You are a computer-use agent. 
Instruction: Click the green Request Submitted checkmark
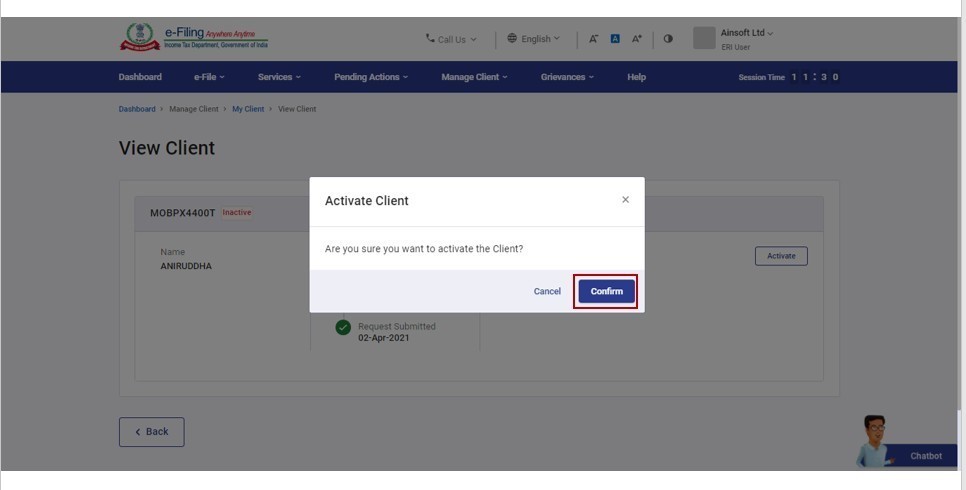(x=343, y=328)
